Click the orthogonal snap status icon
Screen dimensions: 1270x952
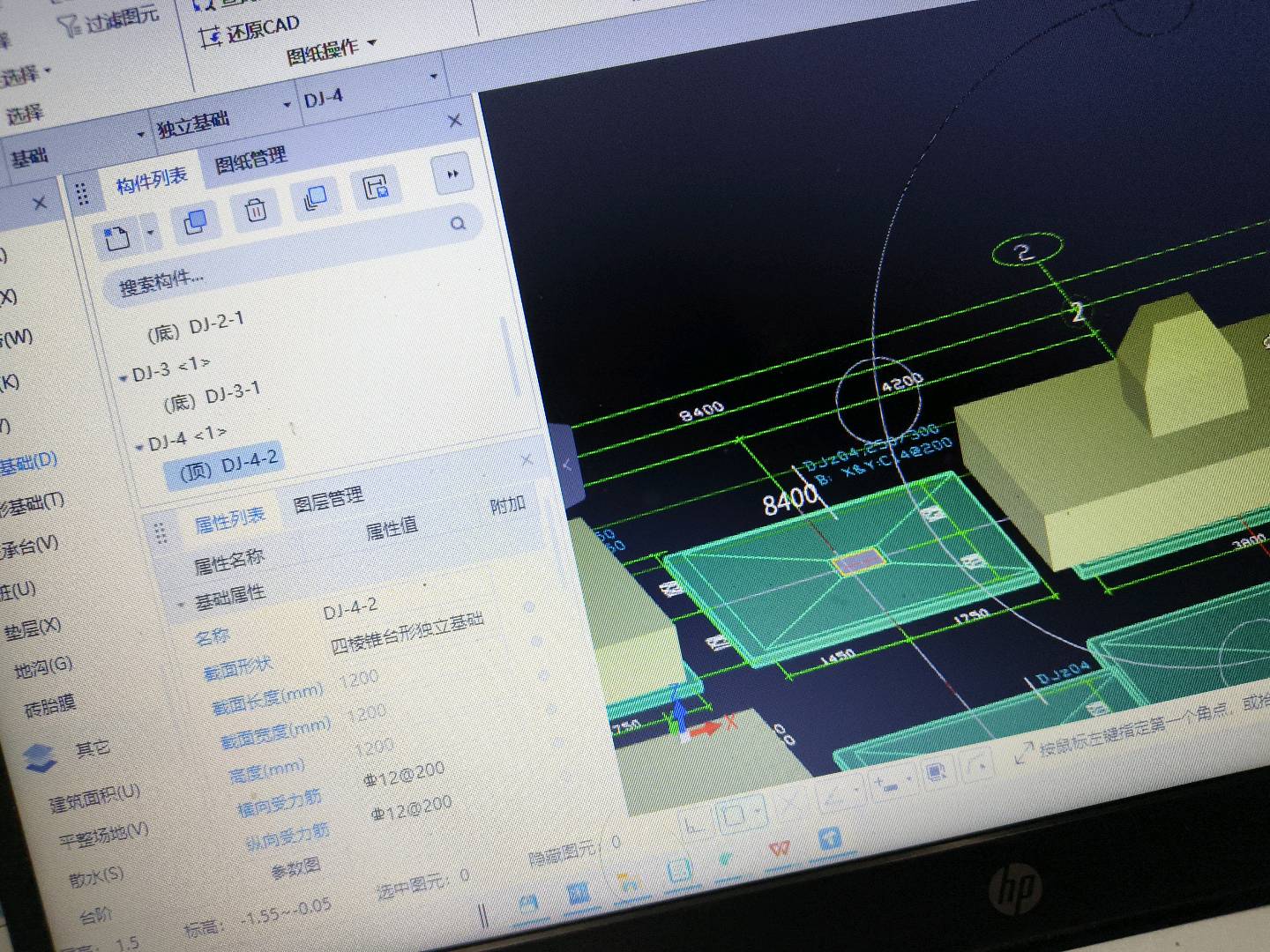point(694,825)
